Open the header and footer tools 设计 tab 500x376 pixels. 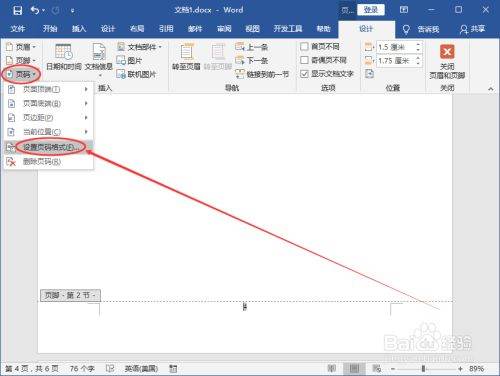pyautogui.click(x=366, y=29)
